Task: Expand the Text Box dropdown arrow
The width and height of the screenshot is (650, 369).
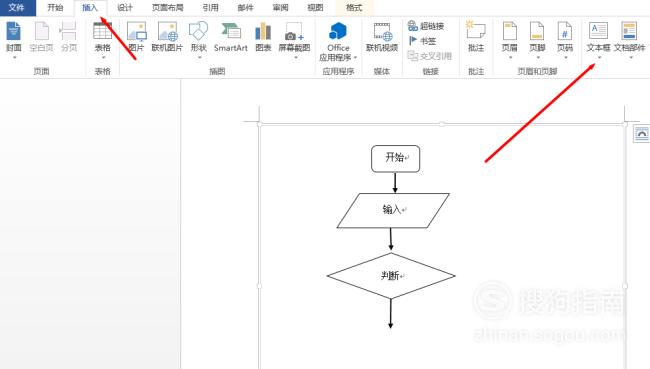Action: pyautogui.click(x=599, y=58)
